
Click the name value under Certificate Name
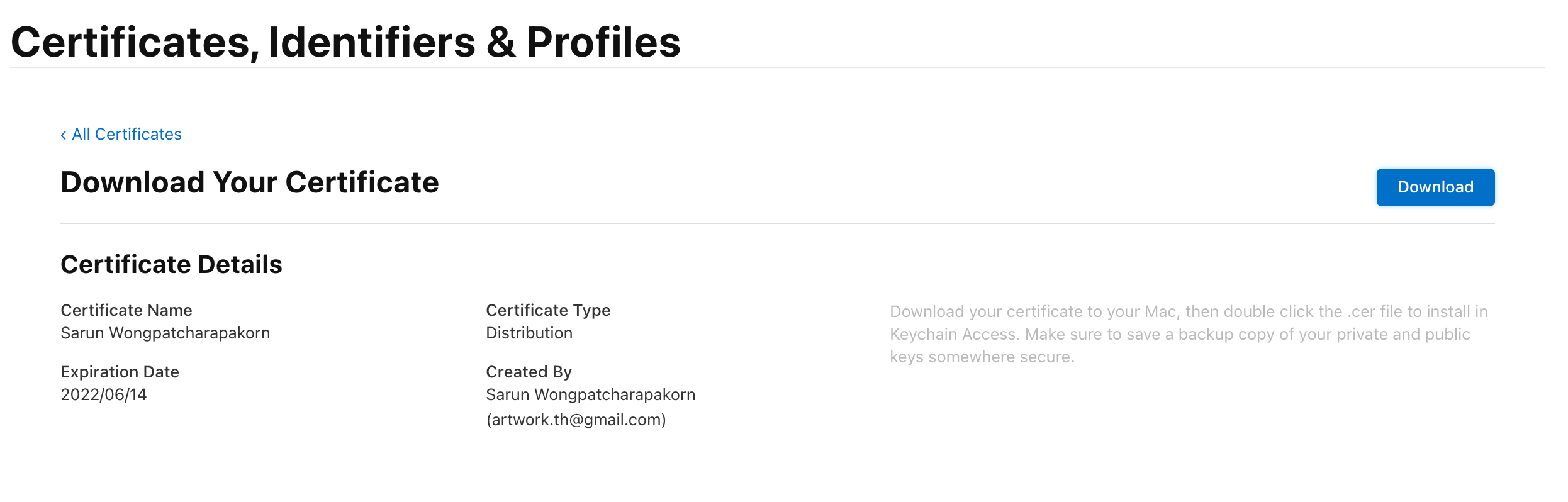(x=165, y=333)
